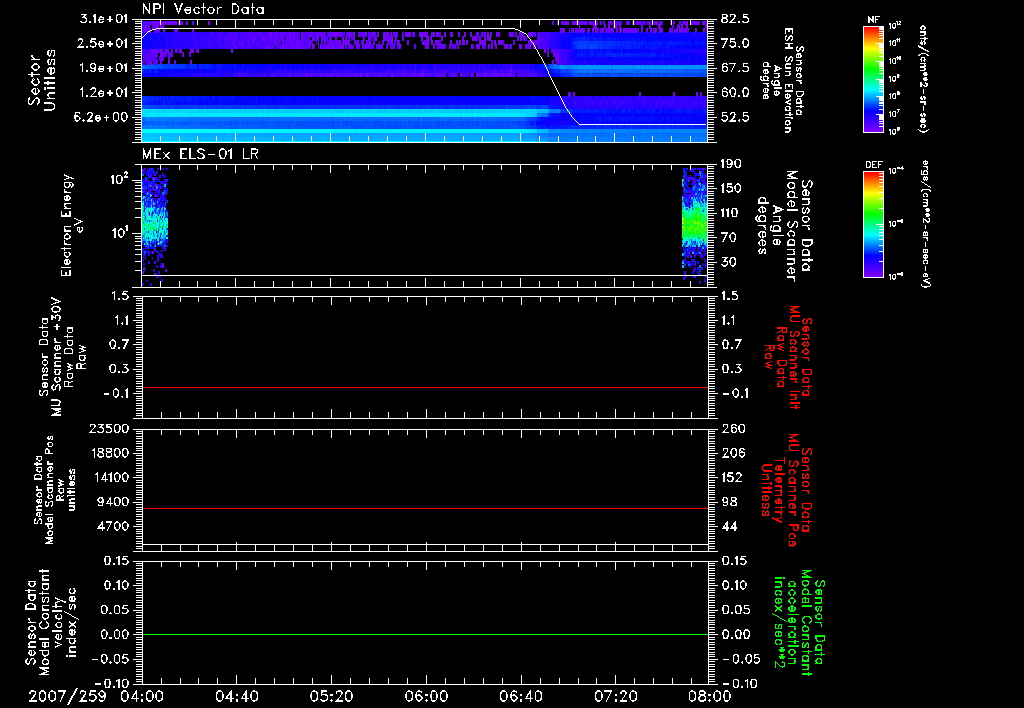Click the 07:20 time axis label

tap(615, 696)
